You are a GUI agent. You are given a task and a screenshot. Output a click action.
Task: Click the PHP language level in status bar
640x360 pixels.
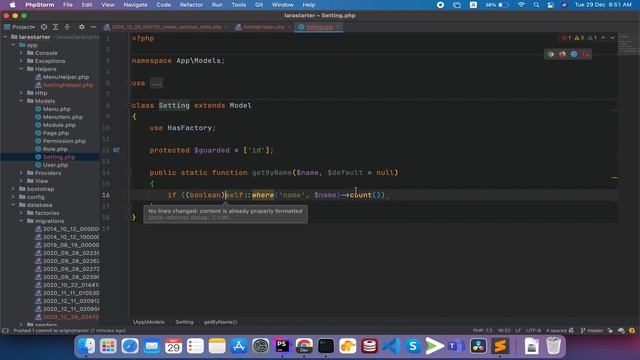[483, 331]
